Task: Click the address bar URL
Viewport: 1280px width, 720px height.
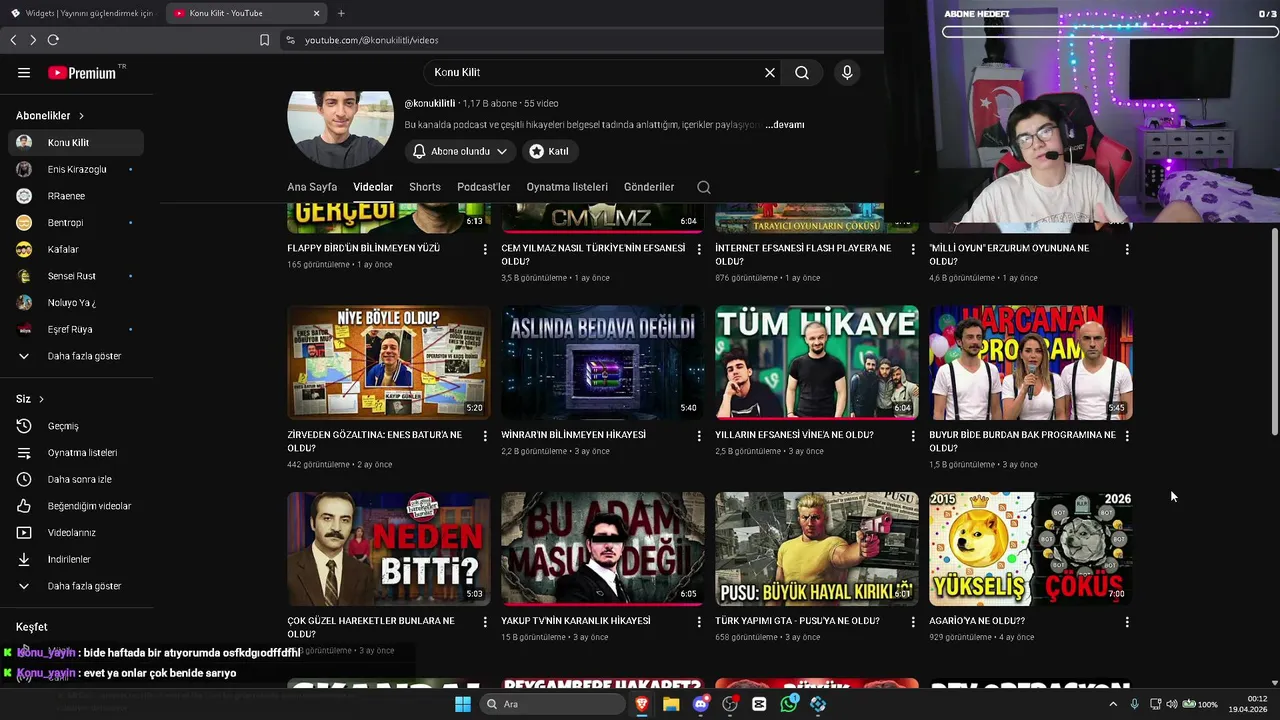Action: [x=372, y=40]
